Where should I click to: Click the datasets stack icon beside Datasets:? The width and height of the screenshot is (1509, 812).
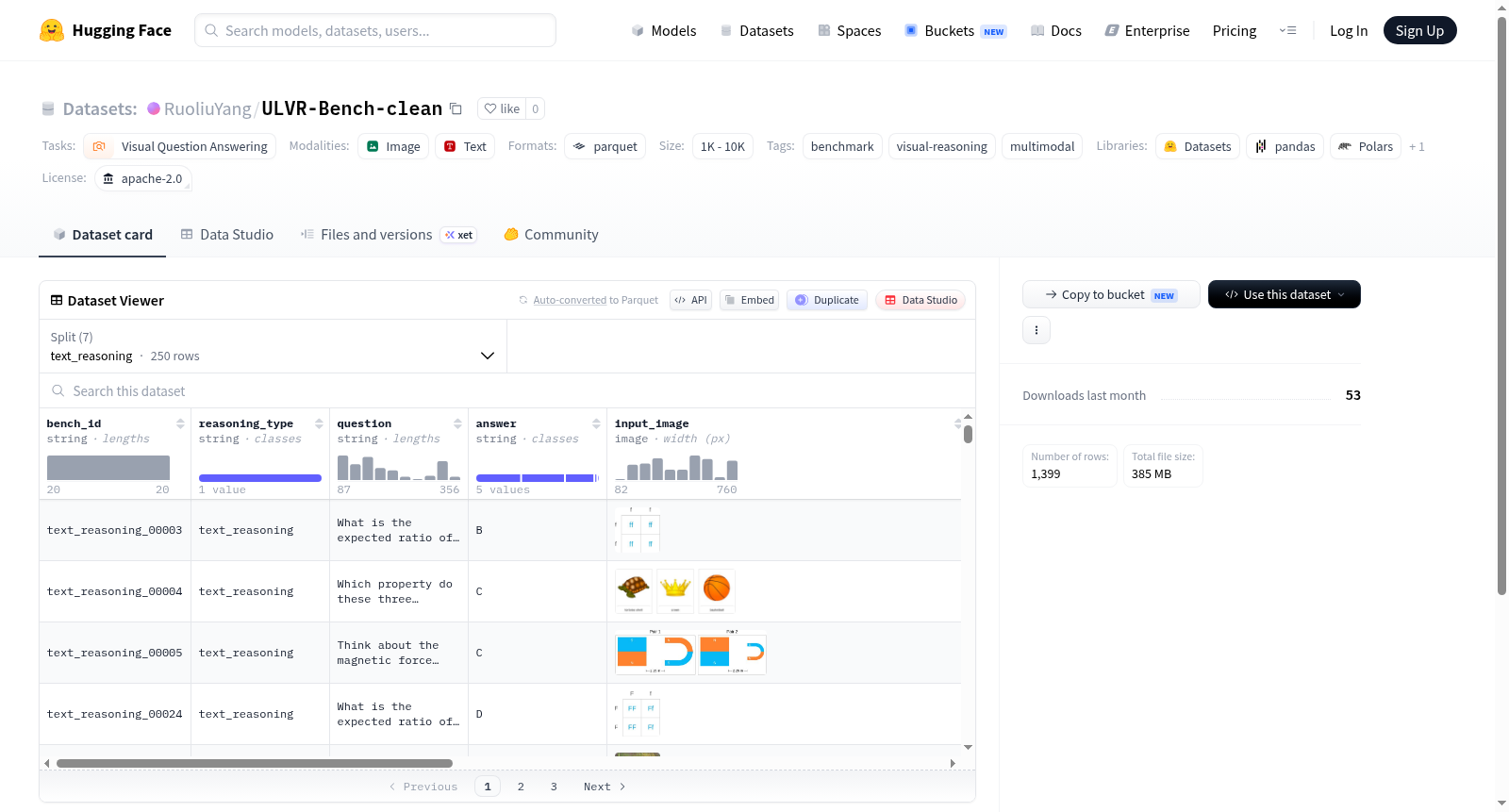point(48,108)
